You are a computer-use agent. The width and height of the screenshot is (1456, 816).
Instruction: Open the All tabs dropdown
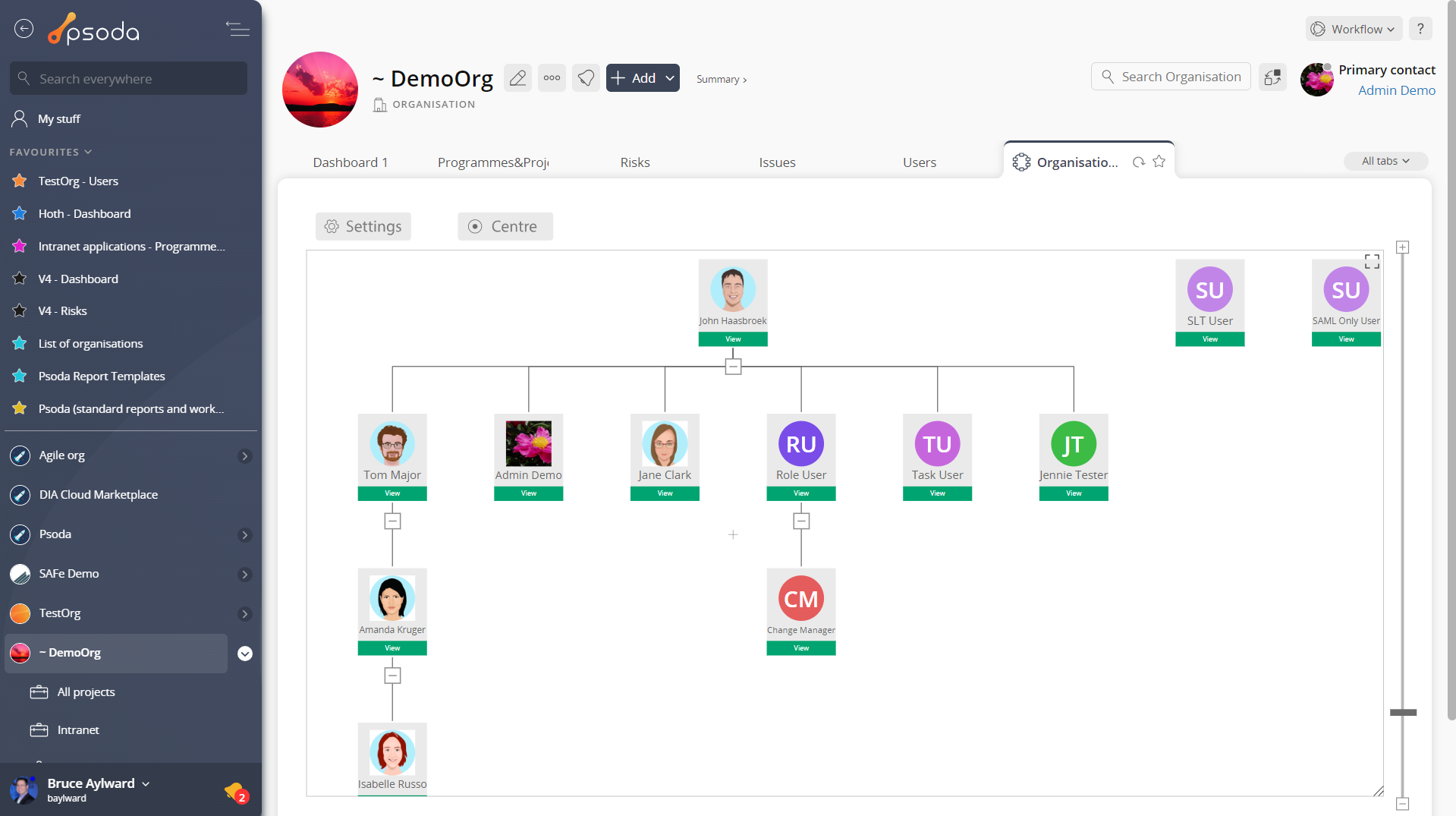[1385, 161]
